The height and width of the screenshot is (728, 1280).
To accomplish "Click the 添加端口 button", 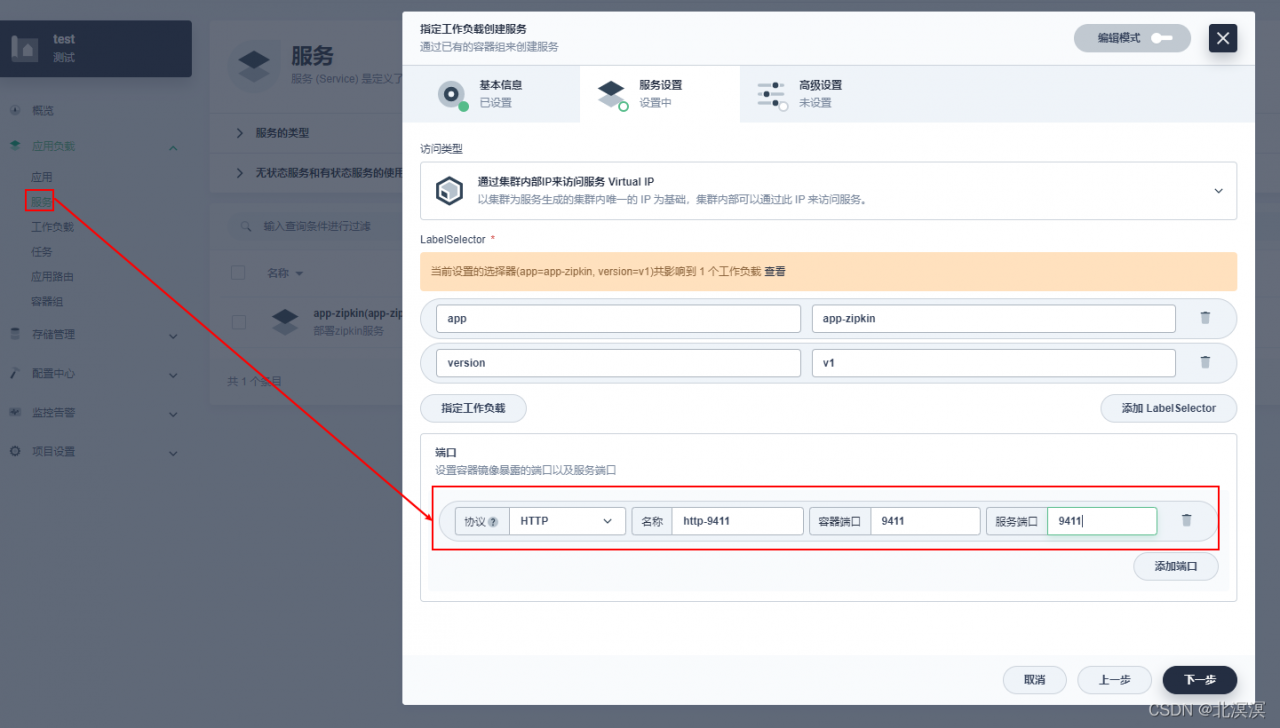I will coord(1175,566).
